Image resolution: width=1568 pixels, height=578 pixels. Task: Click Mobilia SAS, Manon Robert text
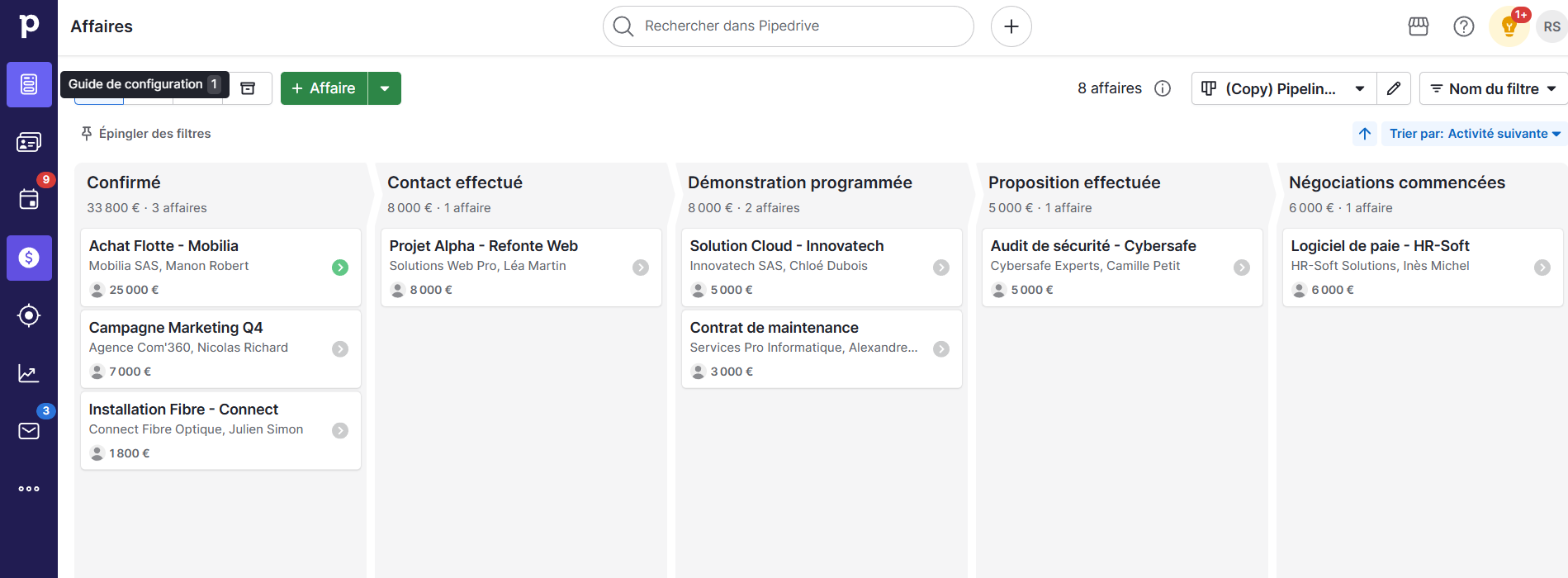(168, 266)
